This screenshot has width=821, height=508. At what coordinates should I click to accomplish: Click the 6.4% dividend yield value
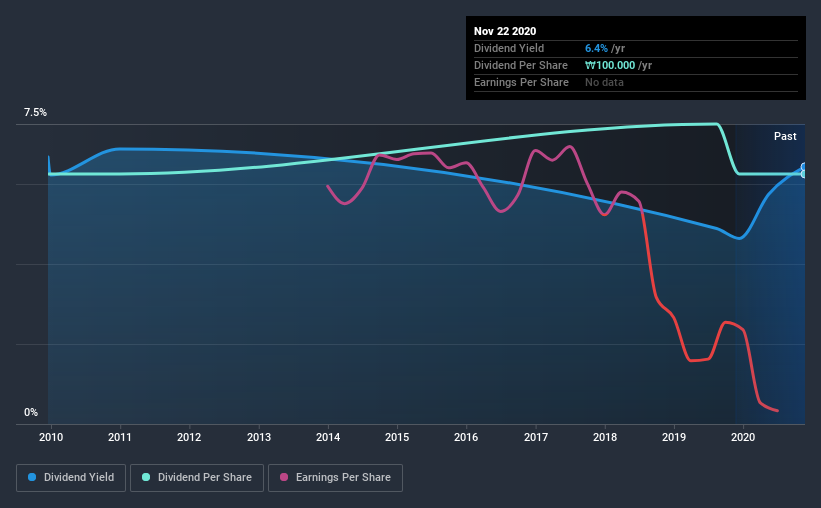[x=596, y=48]
